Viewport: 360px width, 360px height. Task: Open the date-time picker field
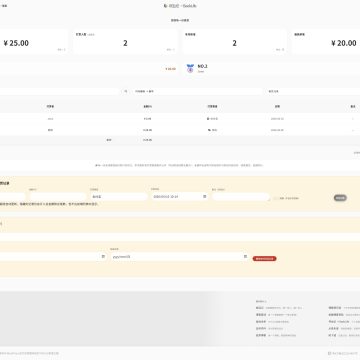180,197
